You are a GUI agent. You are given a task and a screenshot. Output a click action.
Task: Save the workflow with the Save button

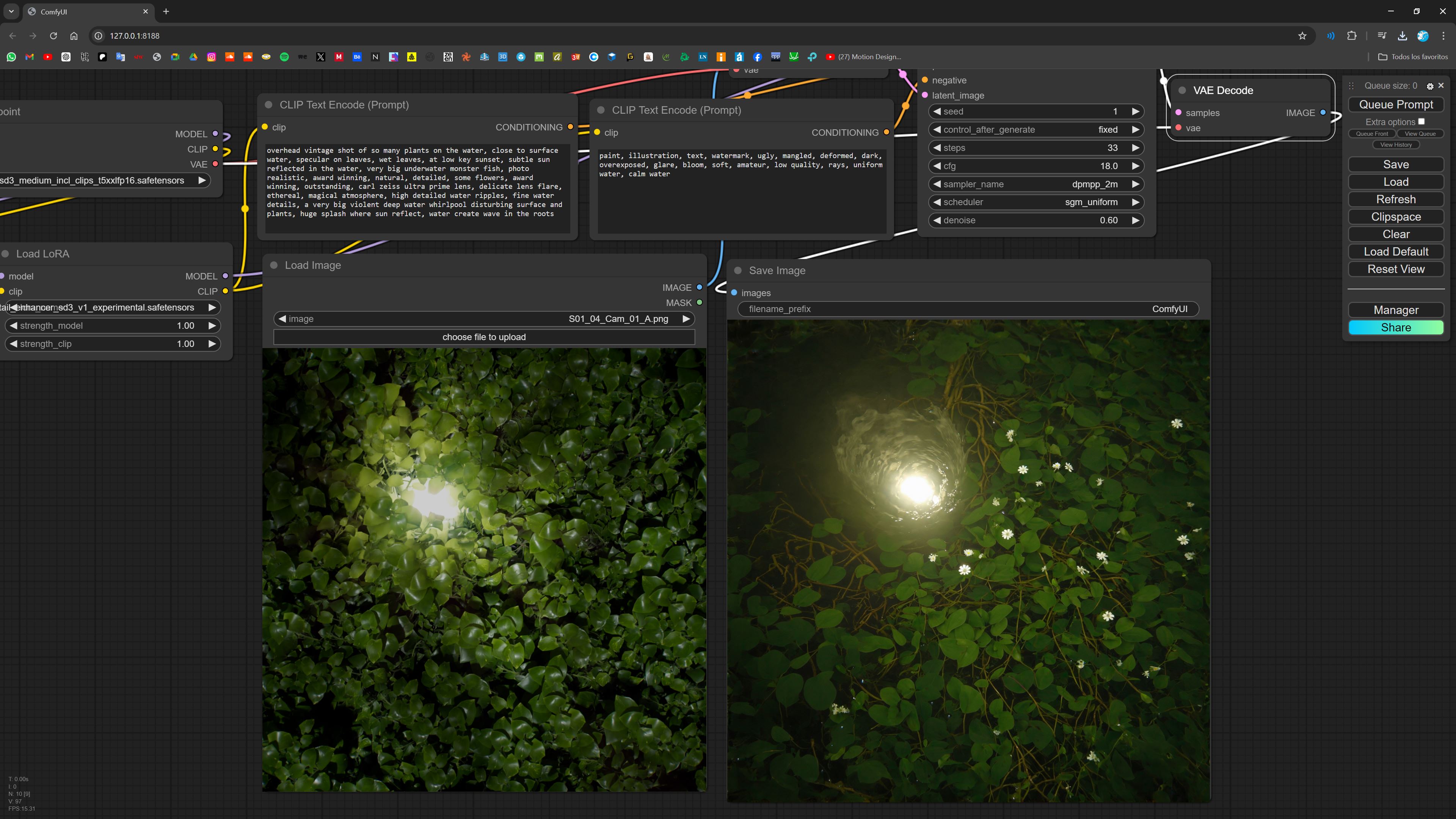pyautogui.click(x=1395, y=165)
